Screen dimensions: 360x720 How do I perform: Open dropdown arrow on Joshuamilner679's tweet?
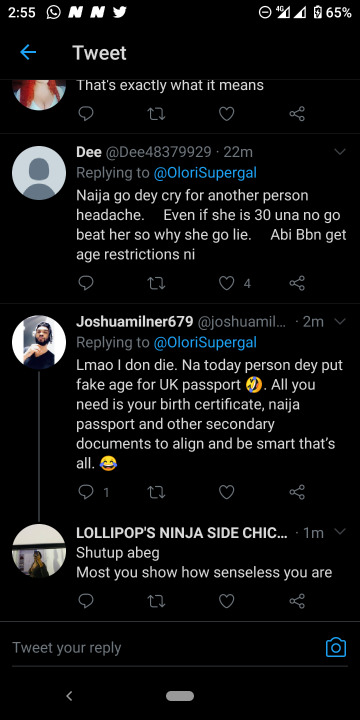pos(340,322)
